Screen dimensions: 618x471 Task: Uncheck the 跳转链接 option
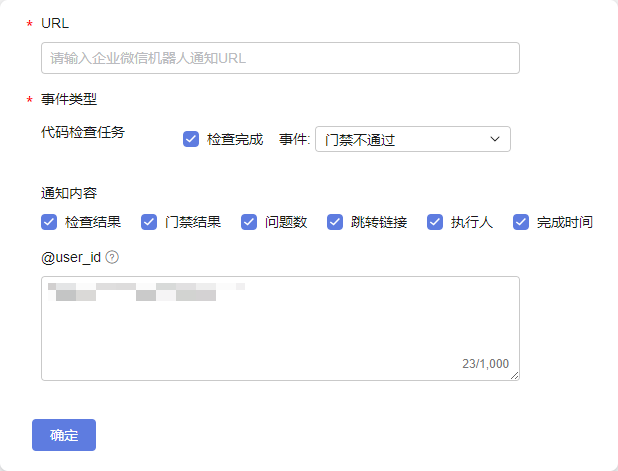335,222
